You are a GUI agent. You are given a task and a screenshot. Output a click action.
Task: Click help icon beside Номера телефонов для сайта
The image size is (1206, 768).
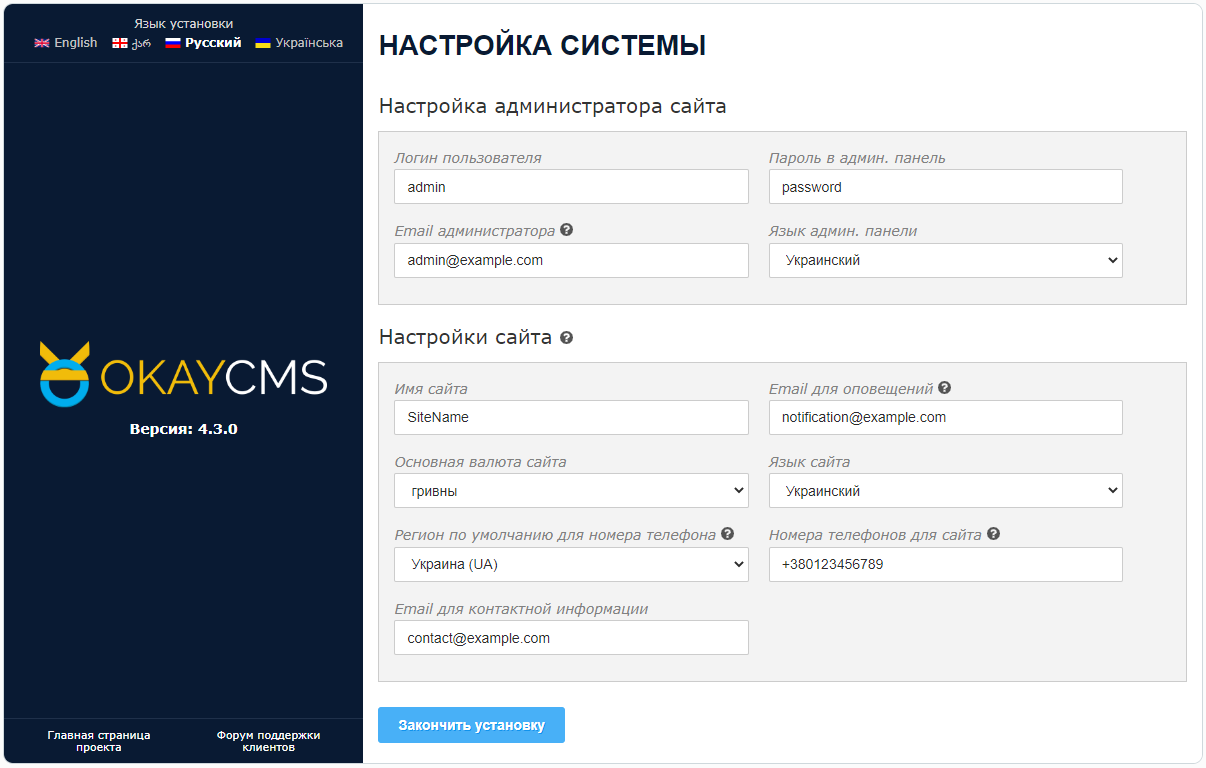993,533
